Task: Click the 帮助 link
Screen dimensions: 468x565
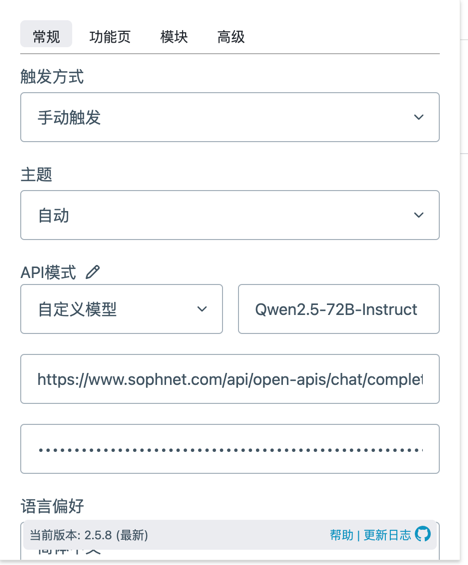Action: (342, 535)
